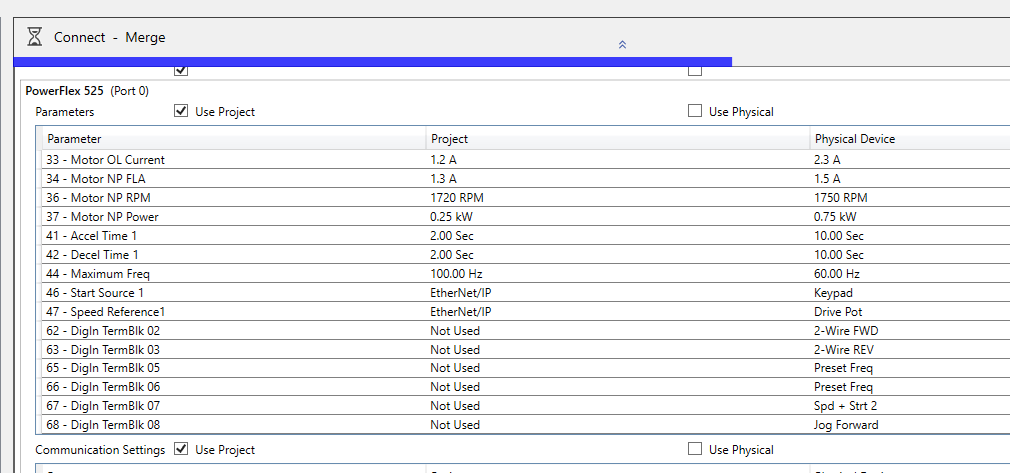Select row 46 - Start Source 1
This screenshot has width=1010, height=473.
point(526,293)
